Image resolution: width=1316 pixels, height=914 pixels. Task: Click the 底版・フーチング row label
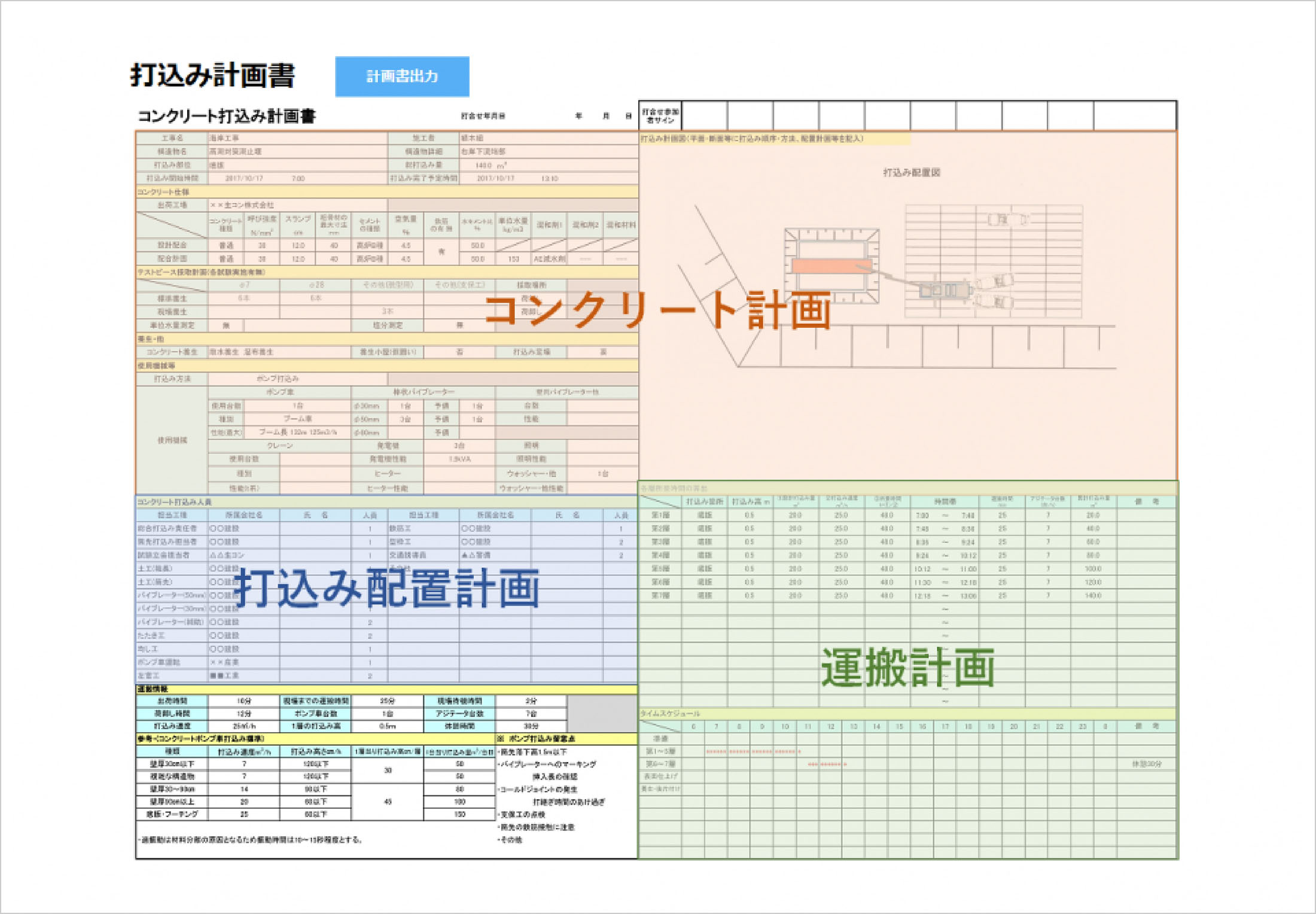click(x=172, y=814)
